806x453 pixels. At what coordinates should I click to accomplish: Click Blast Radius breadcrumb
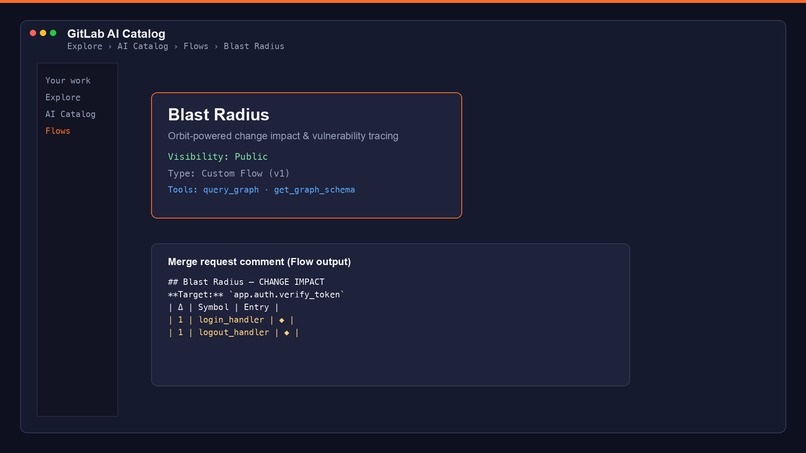[x=254, y=46]
